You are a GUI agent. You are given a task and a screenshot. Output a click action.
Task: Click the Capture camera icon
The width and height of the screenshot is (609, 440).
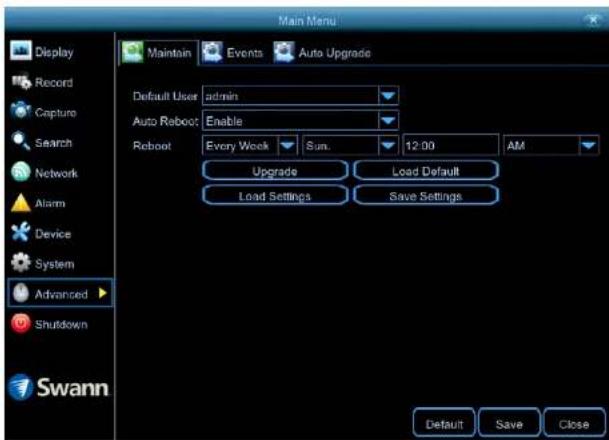pyautogui.click(x=21, y=111)
